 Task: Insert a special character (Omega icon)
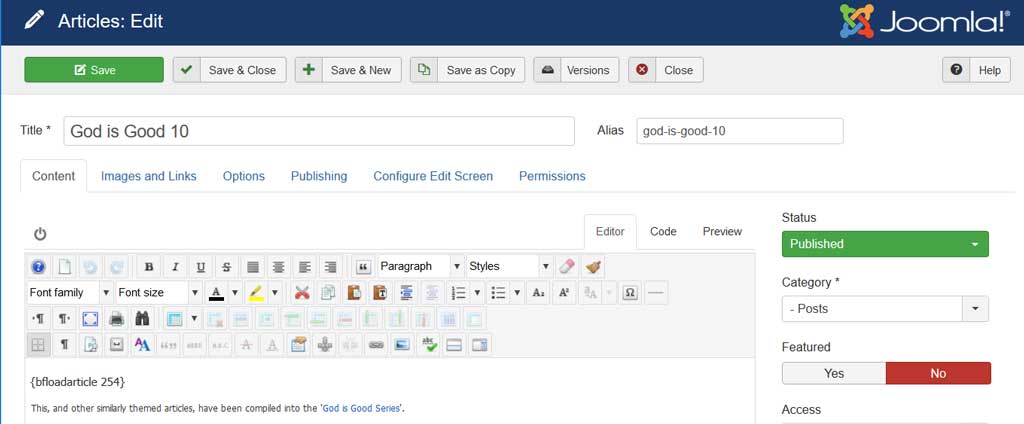[630, 293]
